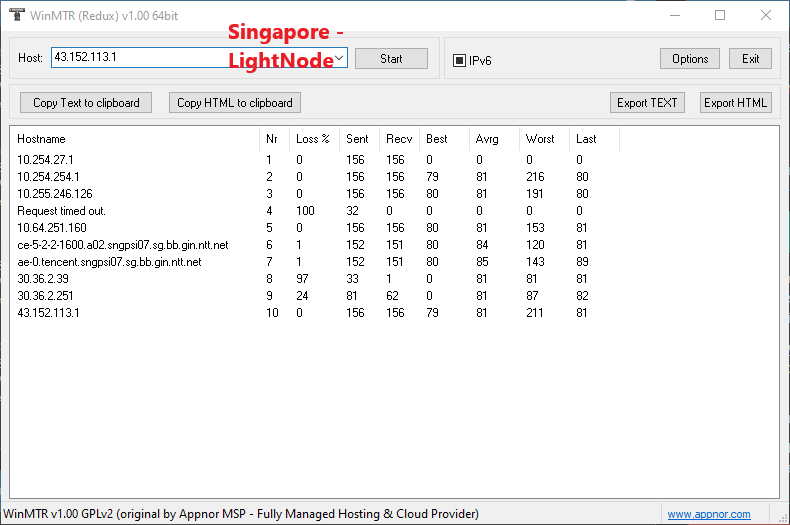Click Worst value 211 in hop 10
Viewport: 790px width, 525px height.
(x=535, y=313)
